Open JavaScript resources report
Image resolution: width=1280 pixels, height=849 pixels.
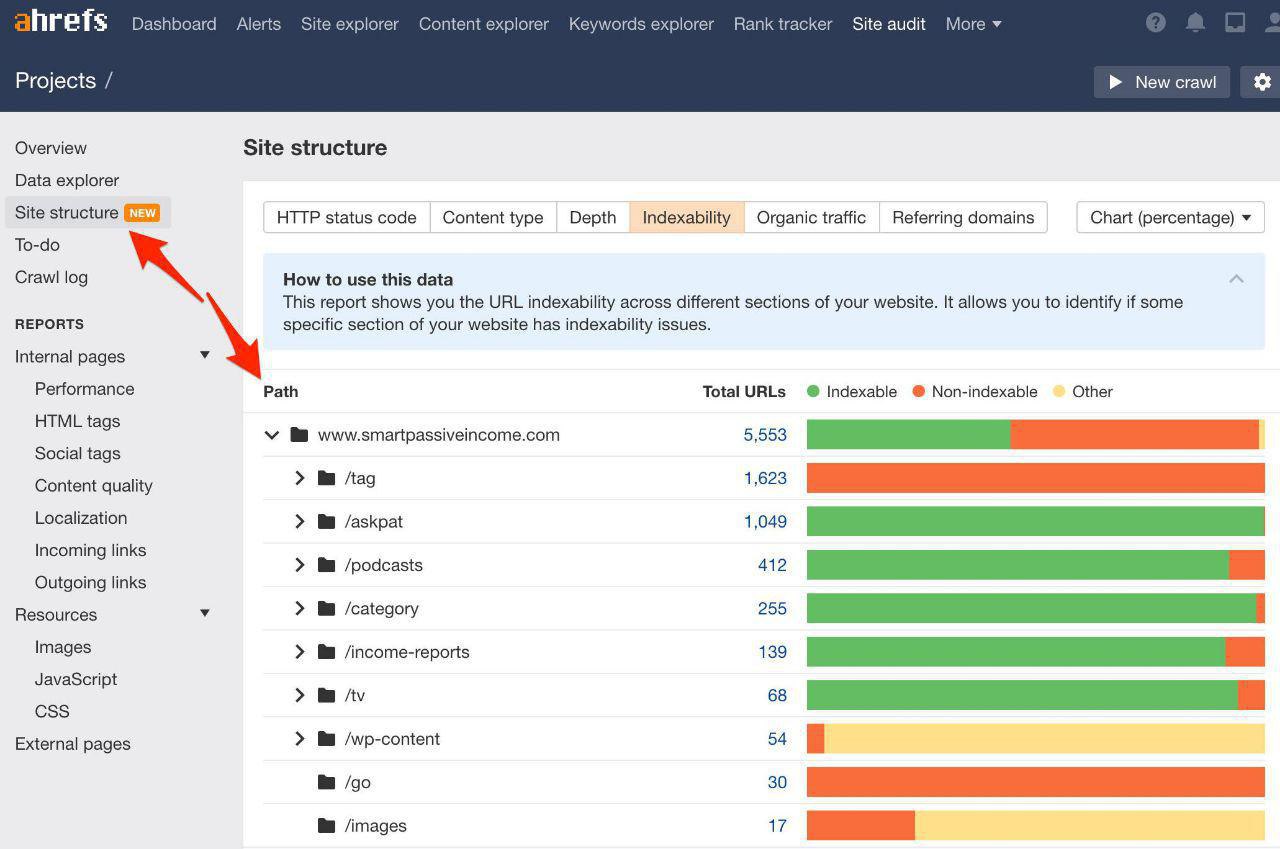pyautogui.click(x=76, y=679)
